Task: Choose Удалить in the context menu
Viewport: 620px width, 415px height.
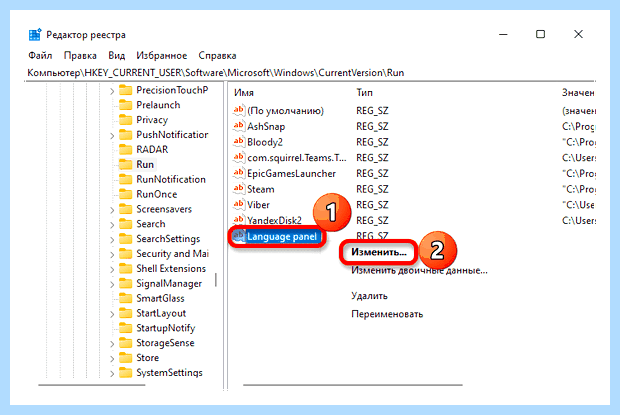Action: [369, 296]
